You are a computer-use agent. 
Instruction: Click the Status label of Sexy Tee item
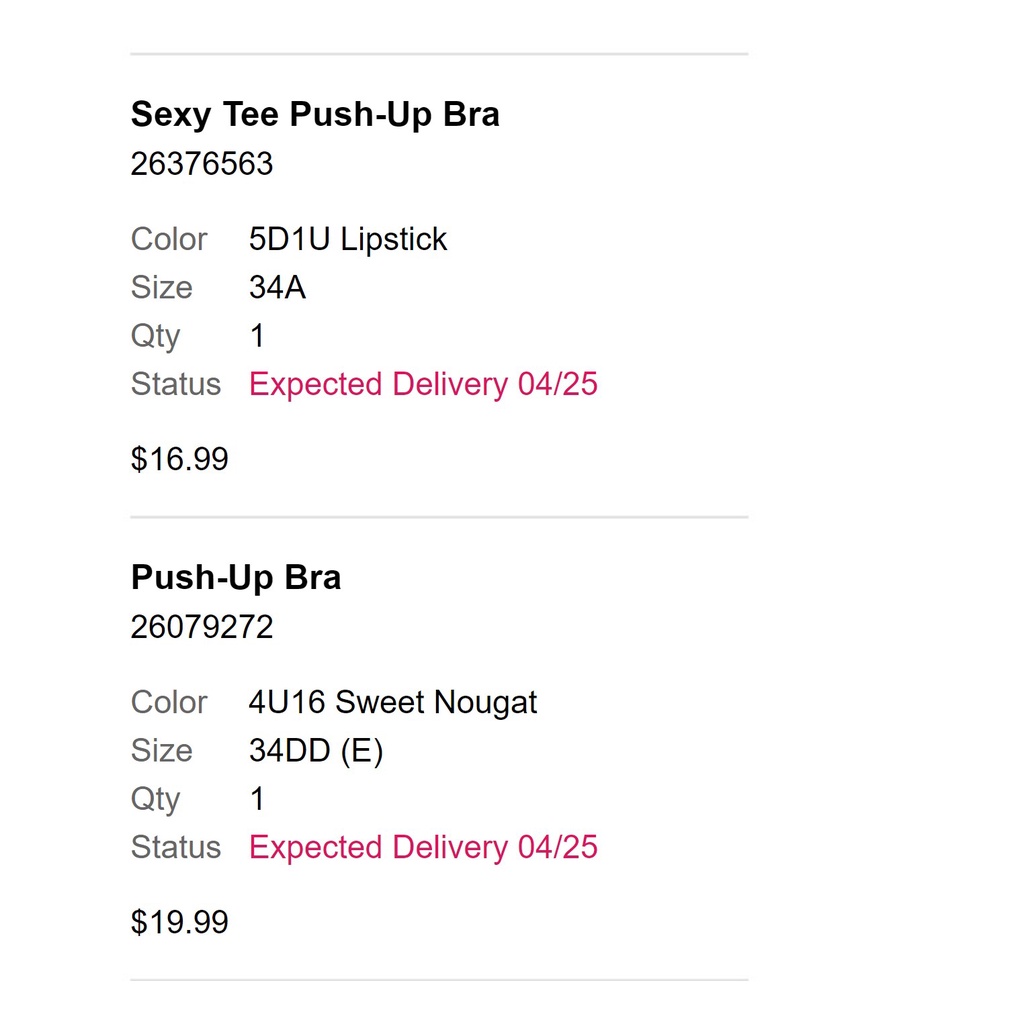[175, 384]
